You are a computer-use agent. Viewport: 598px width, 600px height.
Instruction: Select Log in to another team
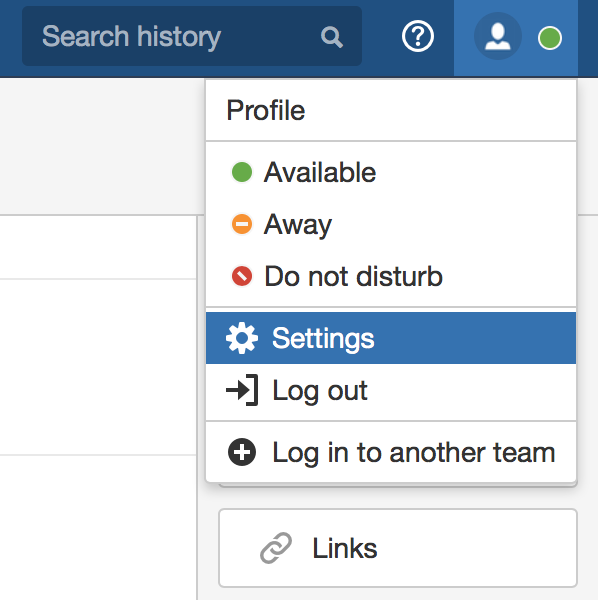pyautogui.click(x=391, y=452)
